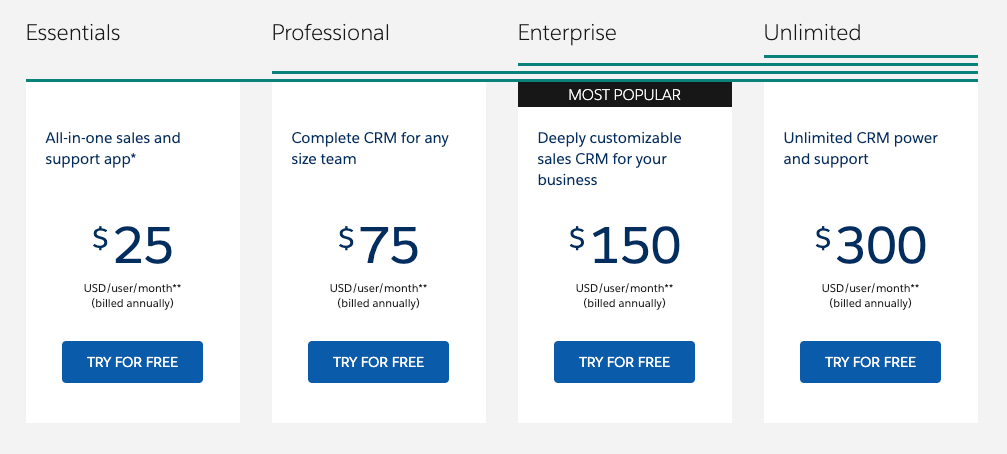Click 'Complete CRM for any size team'
This screenshot has height=454, width=1007.
(370, 148)
